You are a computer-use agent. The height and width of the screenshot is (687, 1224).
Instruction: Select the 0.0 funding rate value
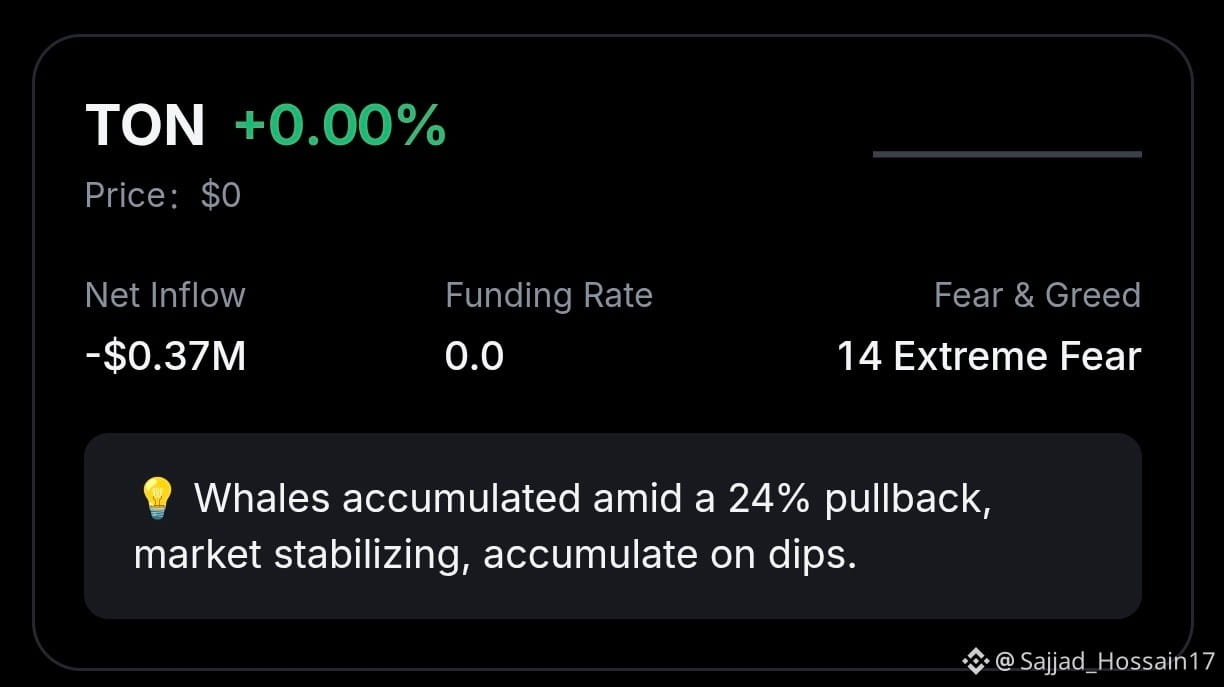[475, 356]
